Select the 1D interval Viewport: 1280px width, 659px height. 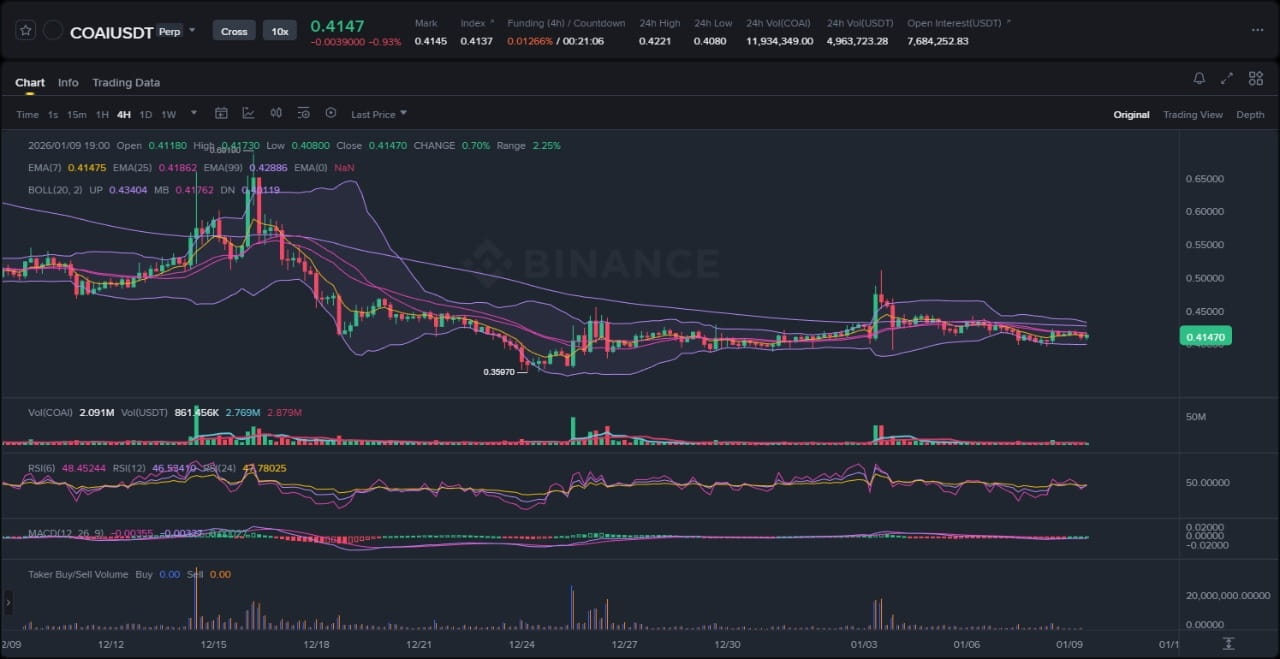point(146,114)
